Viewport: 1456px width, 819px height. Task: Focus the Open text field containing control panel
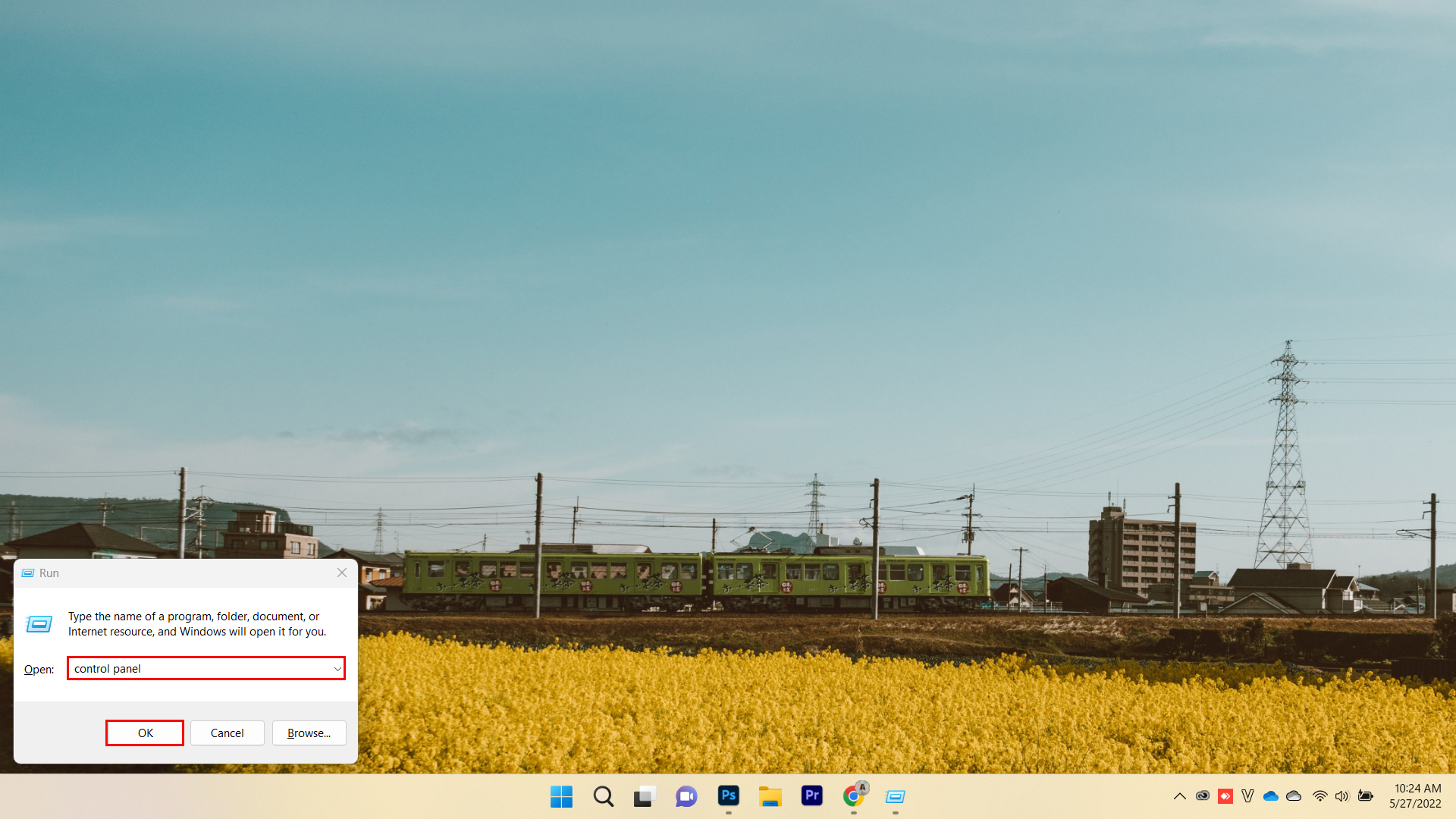206,669
